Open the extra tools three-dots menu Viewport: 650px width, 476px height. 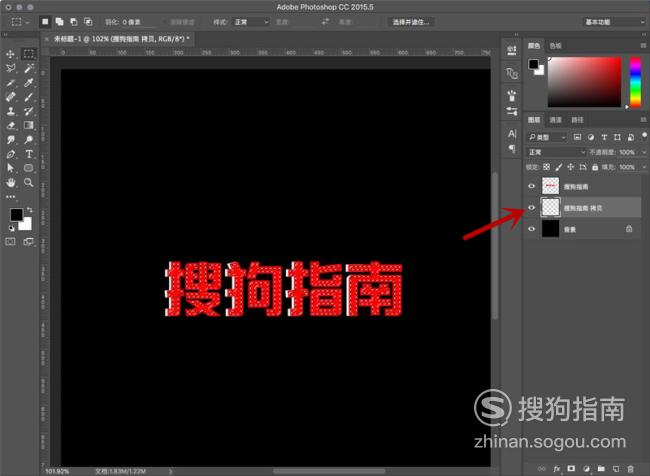10,197
